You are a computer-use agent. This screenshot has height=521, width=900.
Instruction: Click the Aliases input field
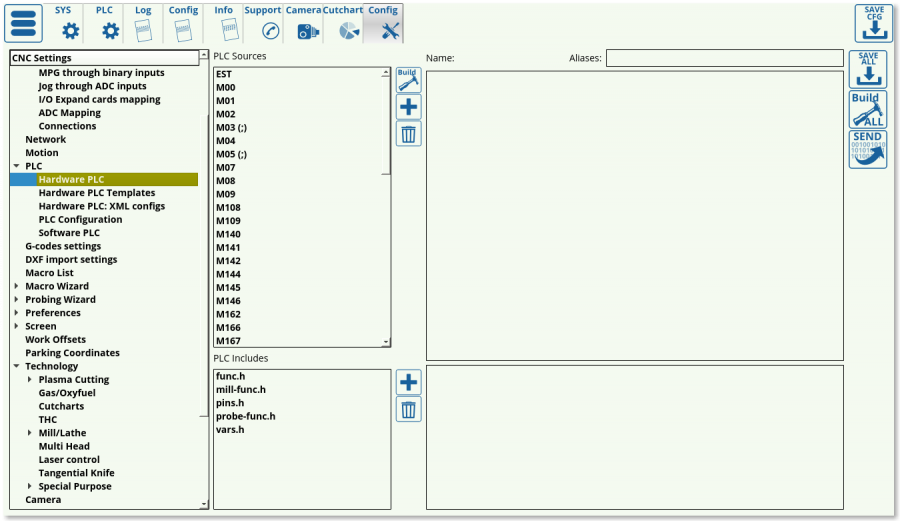(x=724, y=58)
